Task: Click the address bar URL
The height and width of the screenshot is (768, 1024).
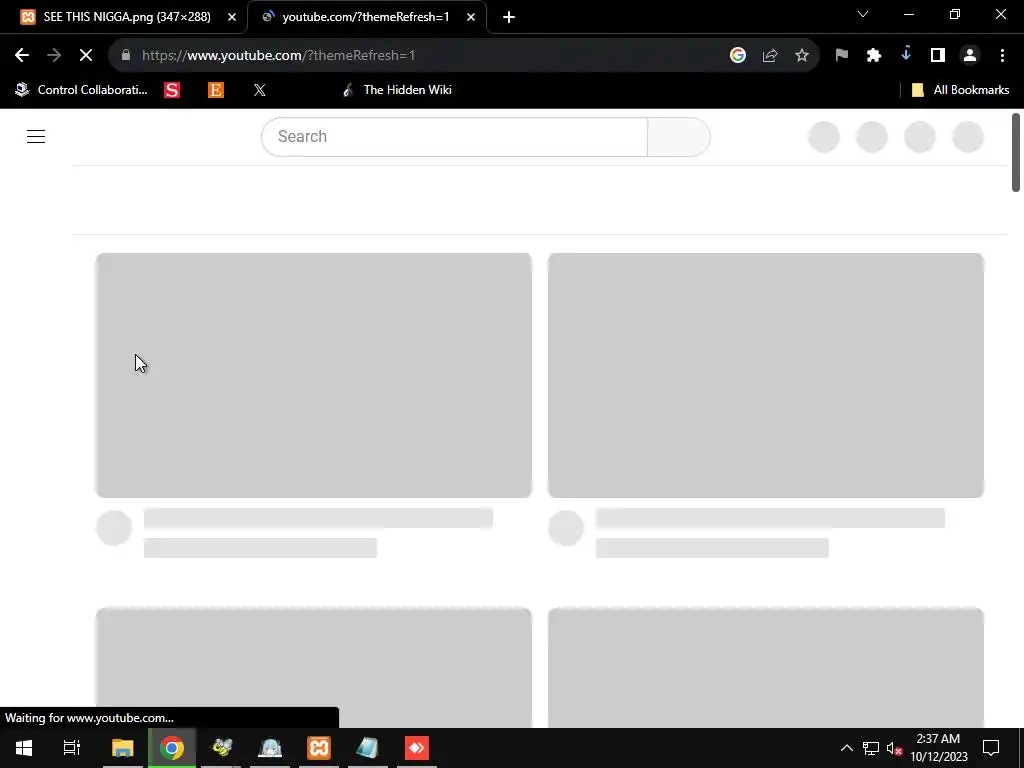Action: 278,56
